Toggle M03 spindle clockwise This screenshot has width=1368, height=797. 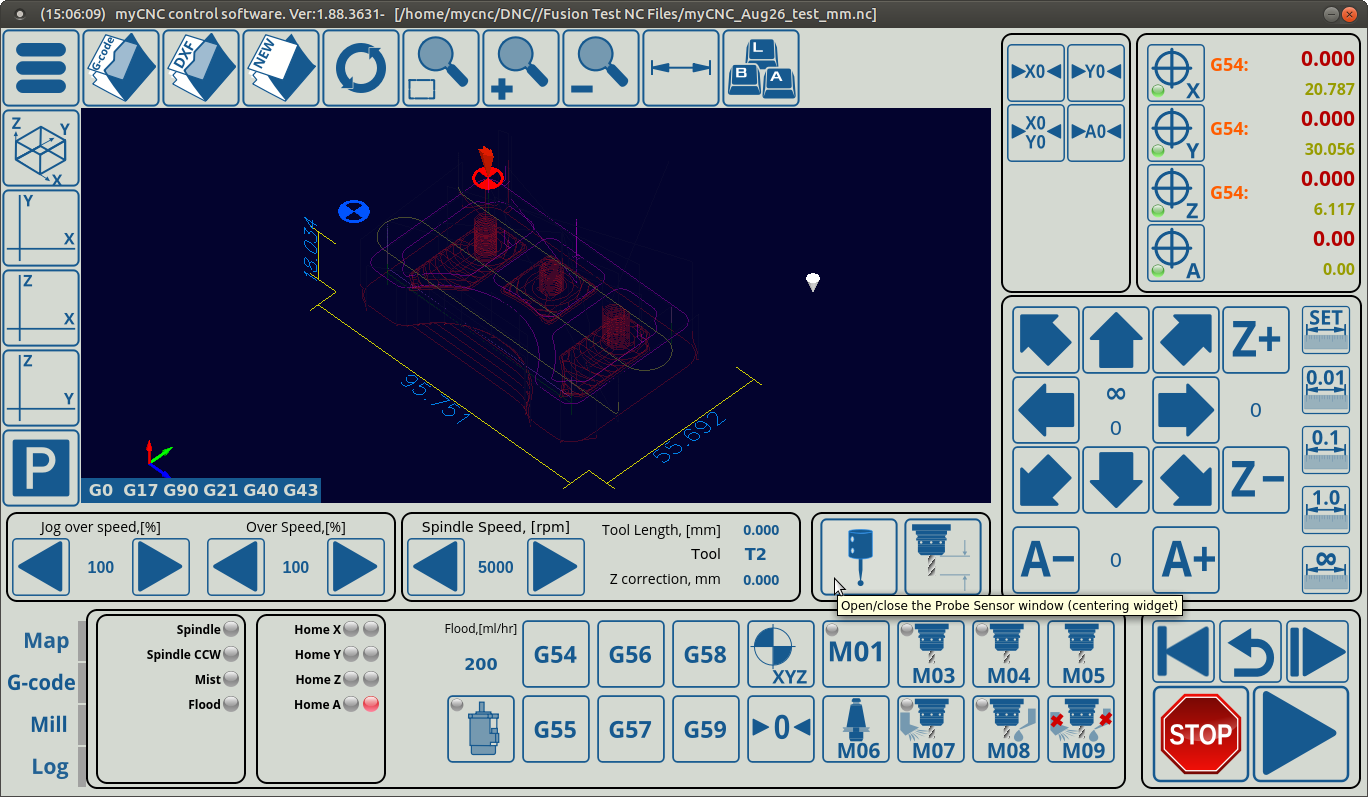932,655
